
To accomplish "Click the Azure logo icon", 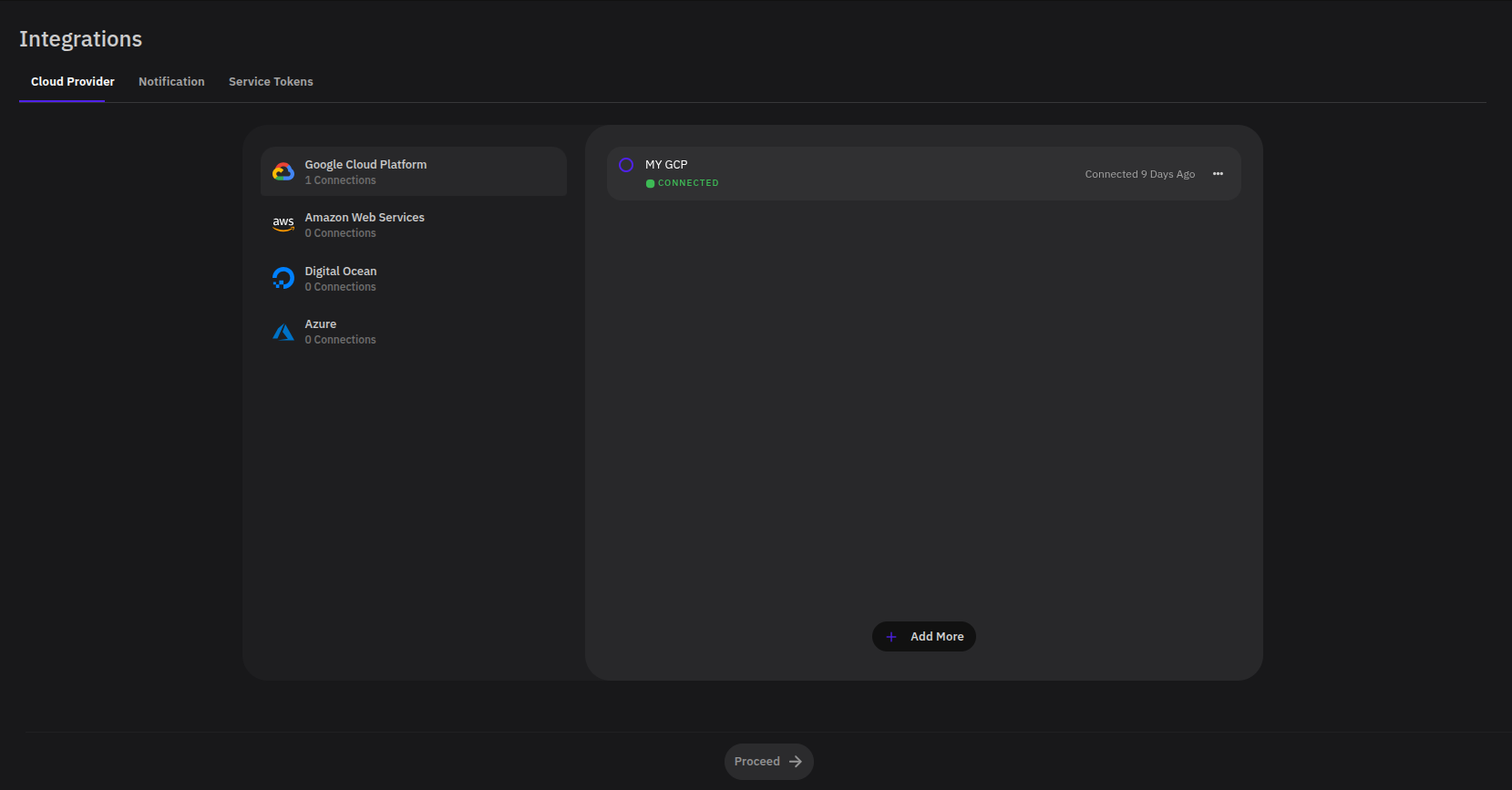I will tap(283, 332).
